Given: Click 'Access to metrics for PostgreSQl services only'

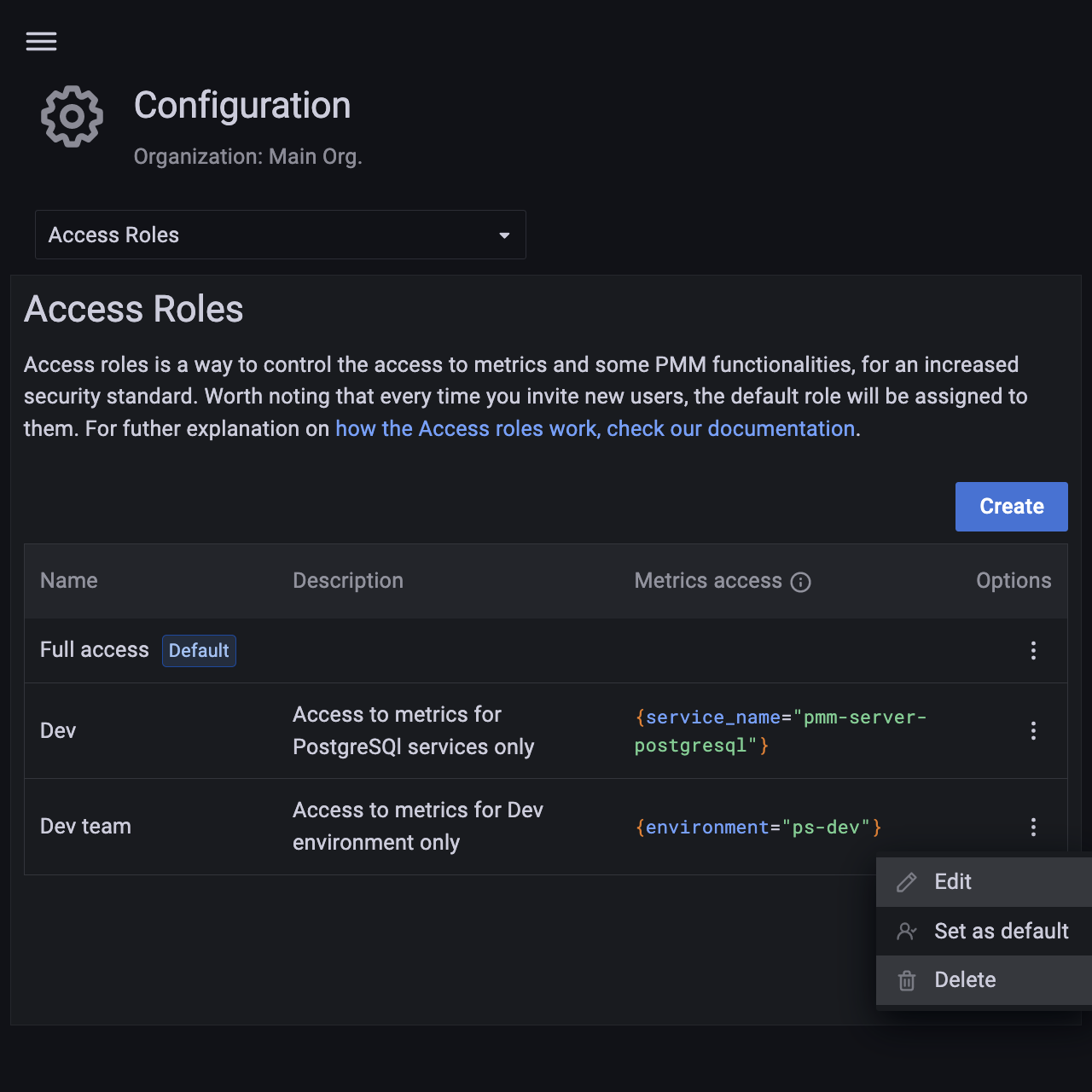Looking at the screenshot, I should point(414,730).
